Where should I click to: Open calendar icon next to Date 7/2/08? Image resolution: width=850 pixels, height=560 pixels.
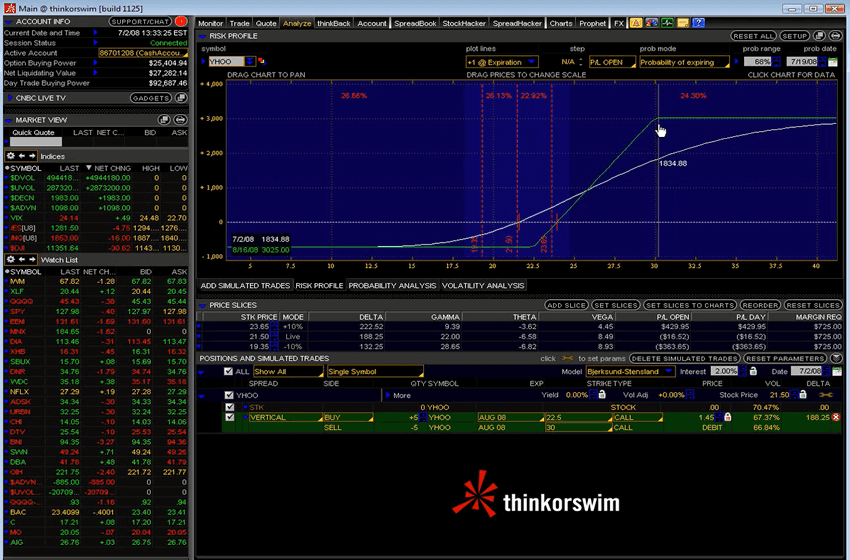click(x=836, y=371)
